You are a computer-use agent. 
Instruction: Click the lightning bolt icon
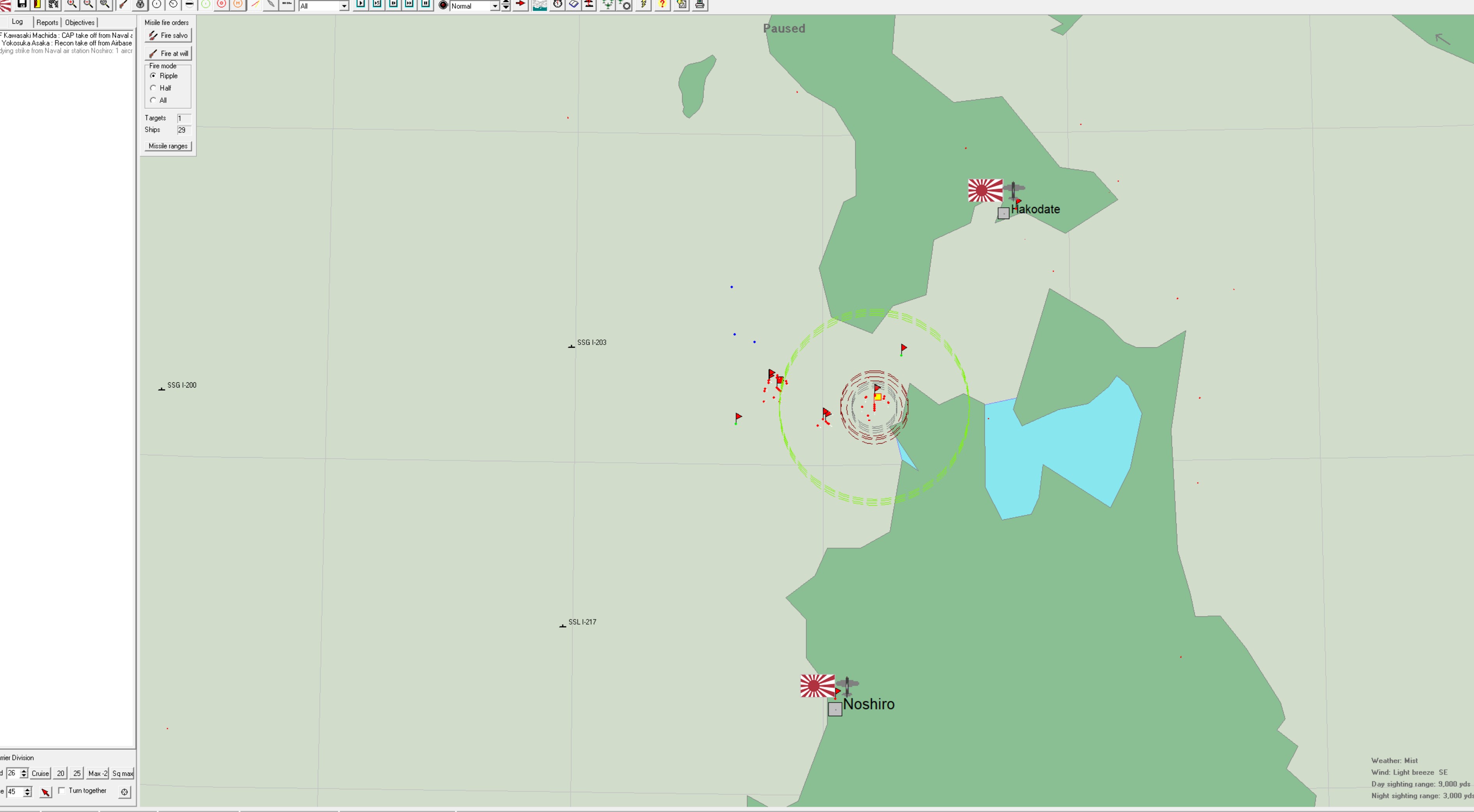click(x=644, y=5)
